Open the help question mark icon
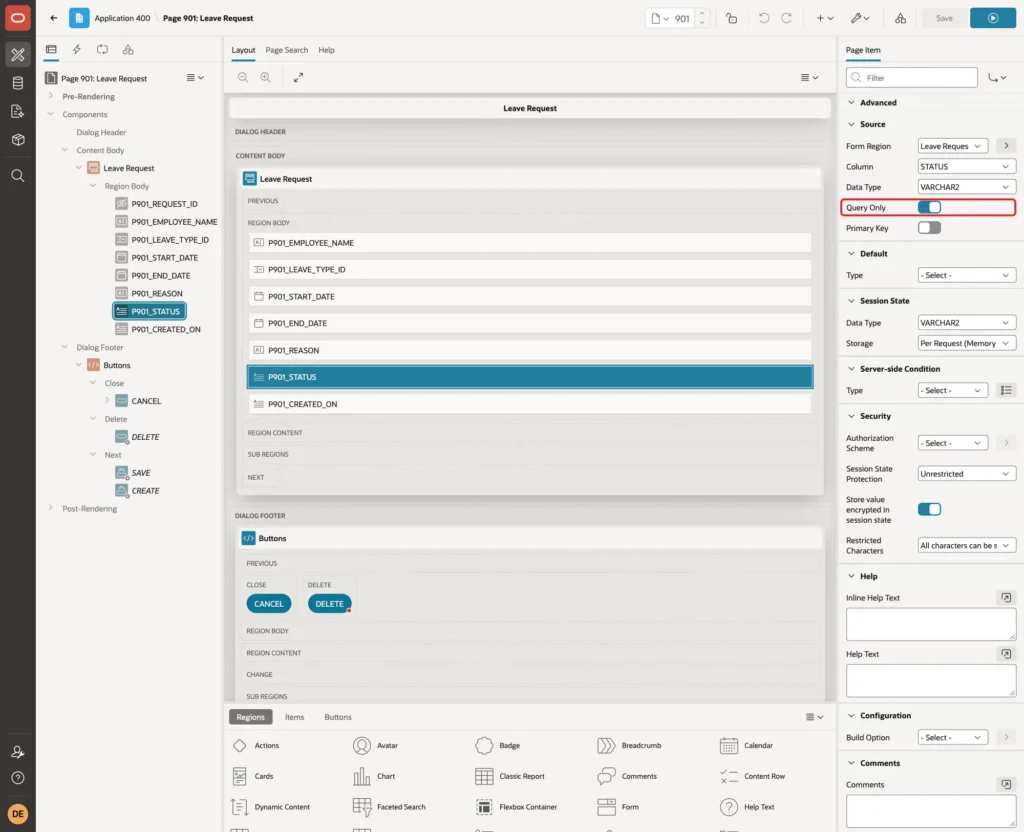The height and width of the screenshot is (832, 1024). [18, 778]
